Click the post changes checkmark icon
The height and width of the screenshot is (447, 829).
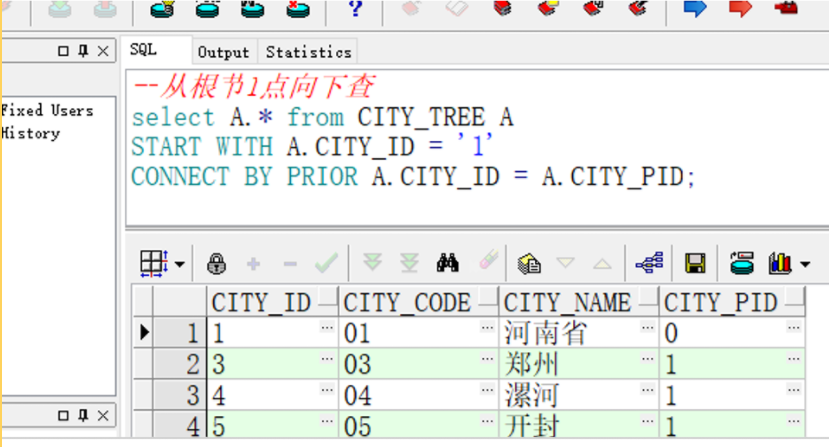pos(326,262)
